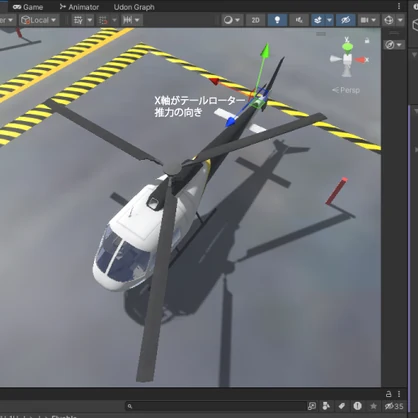The height and width of the screenshot is (418, 418).
Task: Click the green Y move-handle arrow
Action: click(265, 50)
